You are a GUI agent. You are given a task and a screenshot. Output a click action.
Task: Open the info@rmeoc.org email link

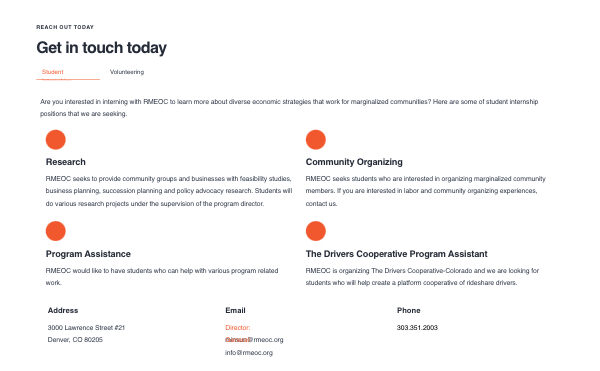coord(249,353)
